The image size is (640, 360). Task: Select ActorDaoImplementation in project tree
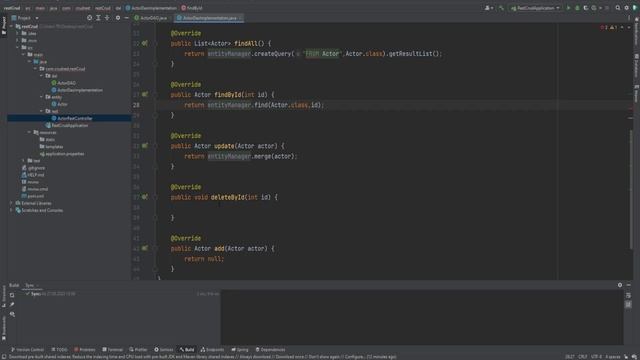click(77, 90)
